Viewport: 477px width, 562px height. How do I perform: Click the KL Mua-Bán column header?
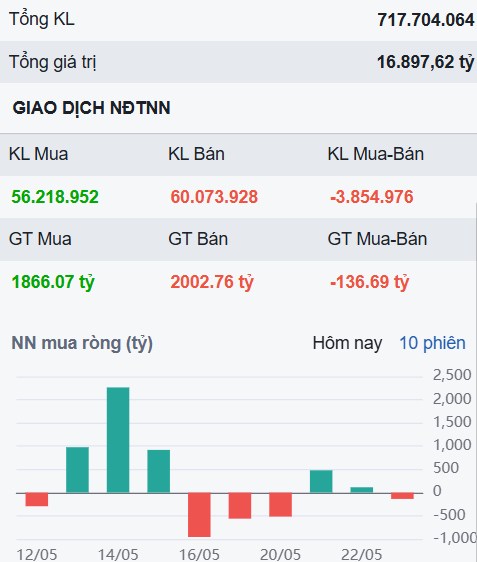pyautogui.click(x=376, y=154)
